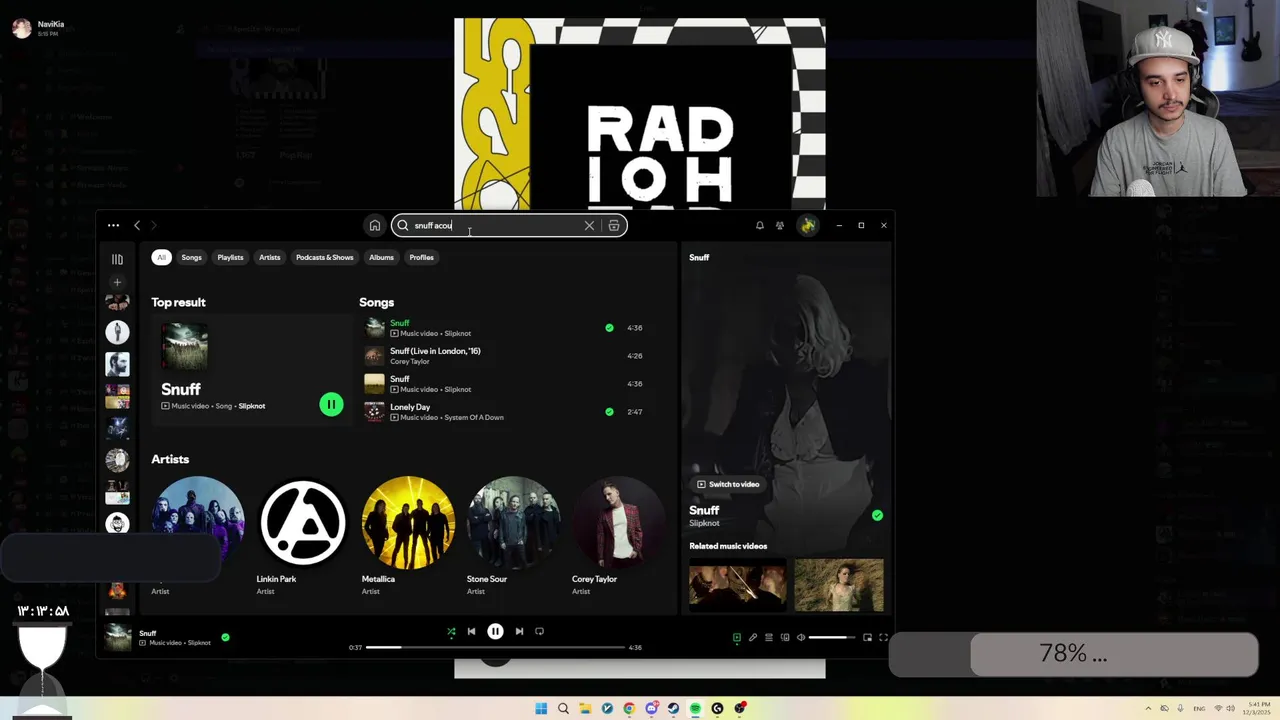Viewport: 1280px width, 720px height.
Task: Select the Songs filter chip
Action: 191,257
